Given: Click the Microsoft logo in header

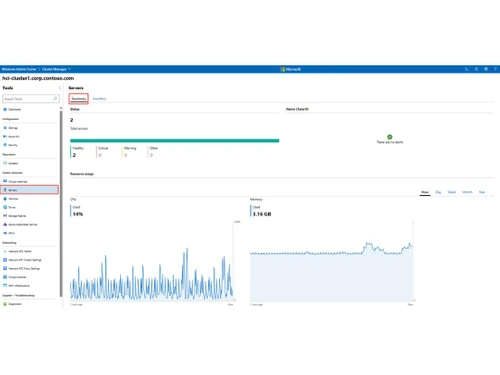Looking at the screenshot, I should click(x=291, y=69).
